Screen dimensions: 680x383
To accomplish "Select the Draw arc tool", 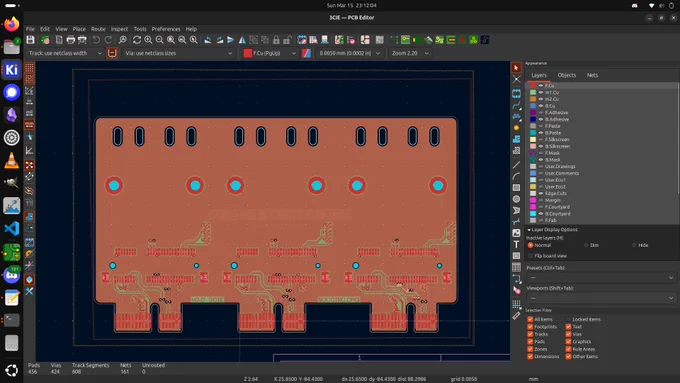I will pyautogui.click(x=516, y=176).
